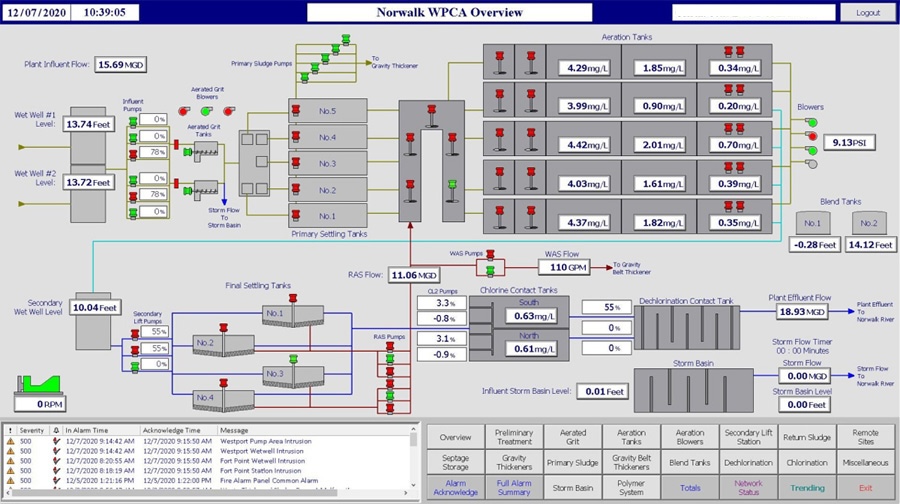Open the Remote Sites screen
Image resolution: width=900 pixels, height=504 pixels.
coord(866,437)
